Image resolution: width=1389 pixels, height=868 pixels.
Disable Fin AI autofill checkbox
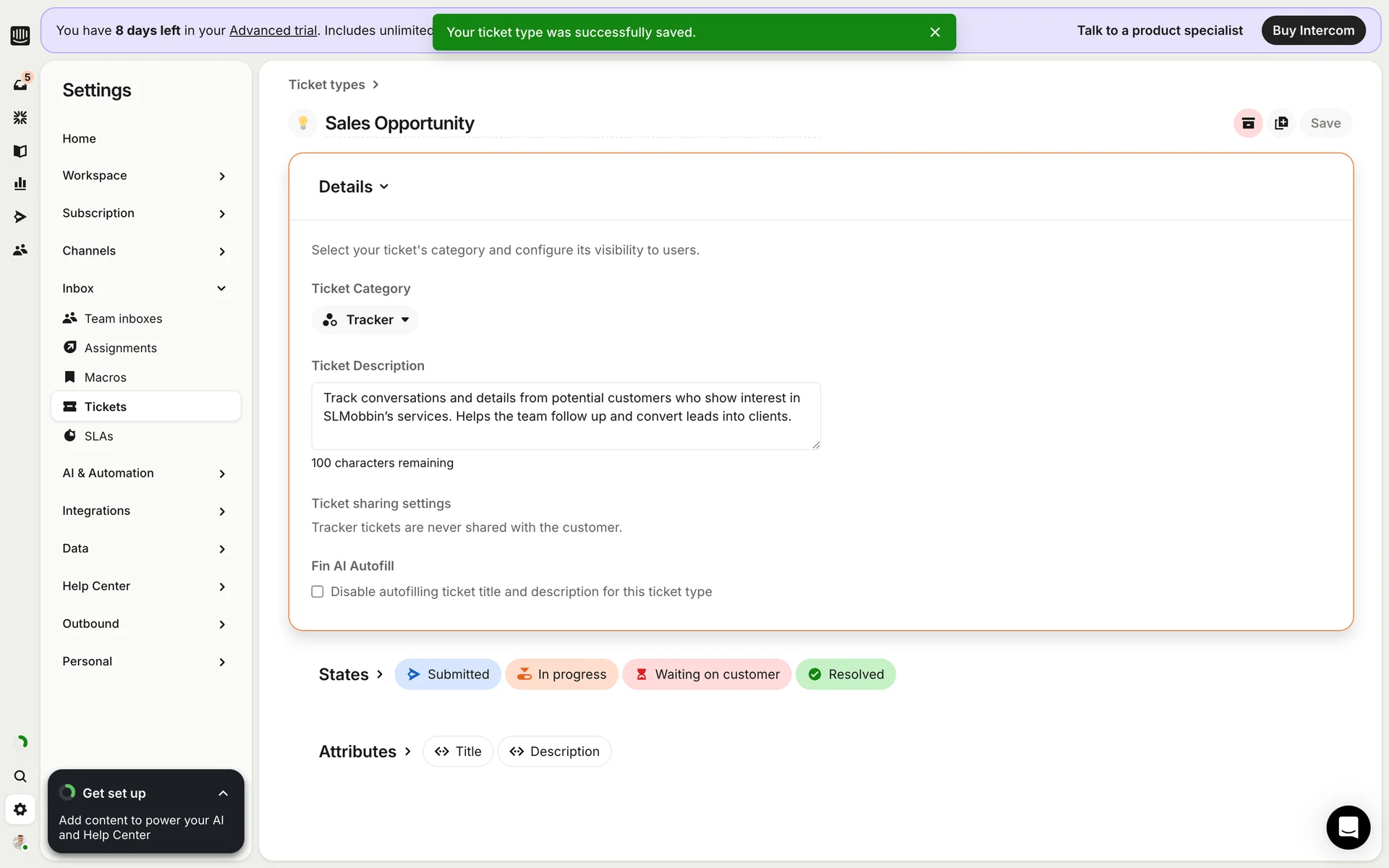point(318,592)
